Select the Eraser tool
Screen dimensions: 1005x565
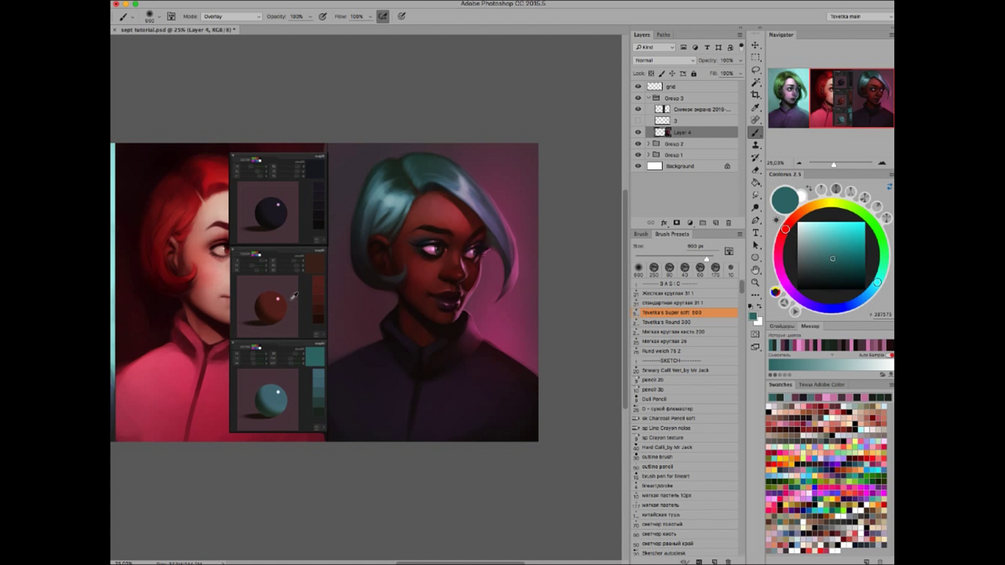point(756,170)
